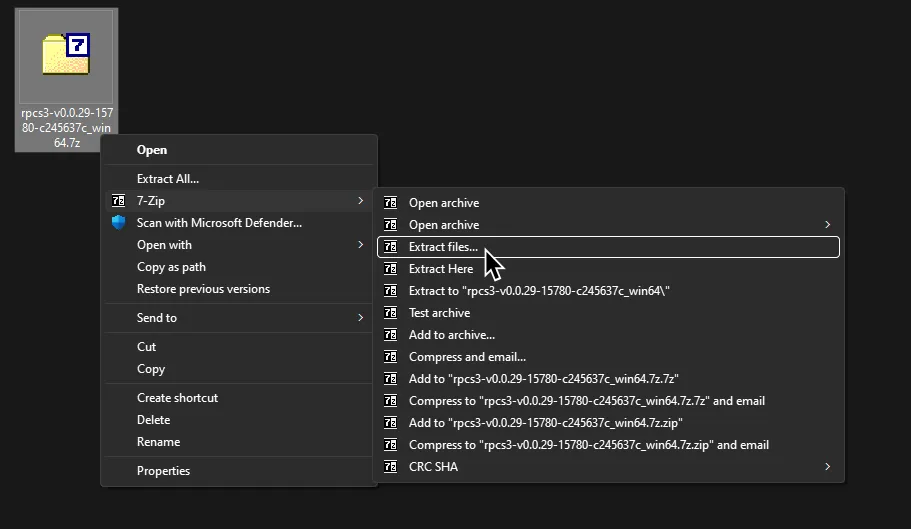
Task: Open the Send to menu entry
Action: [238, 318]
